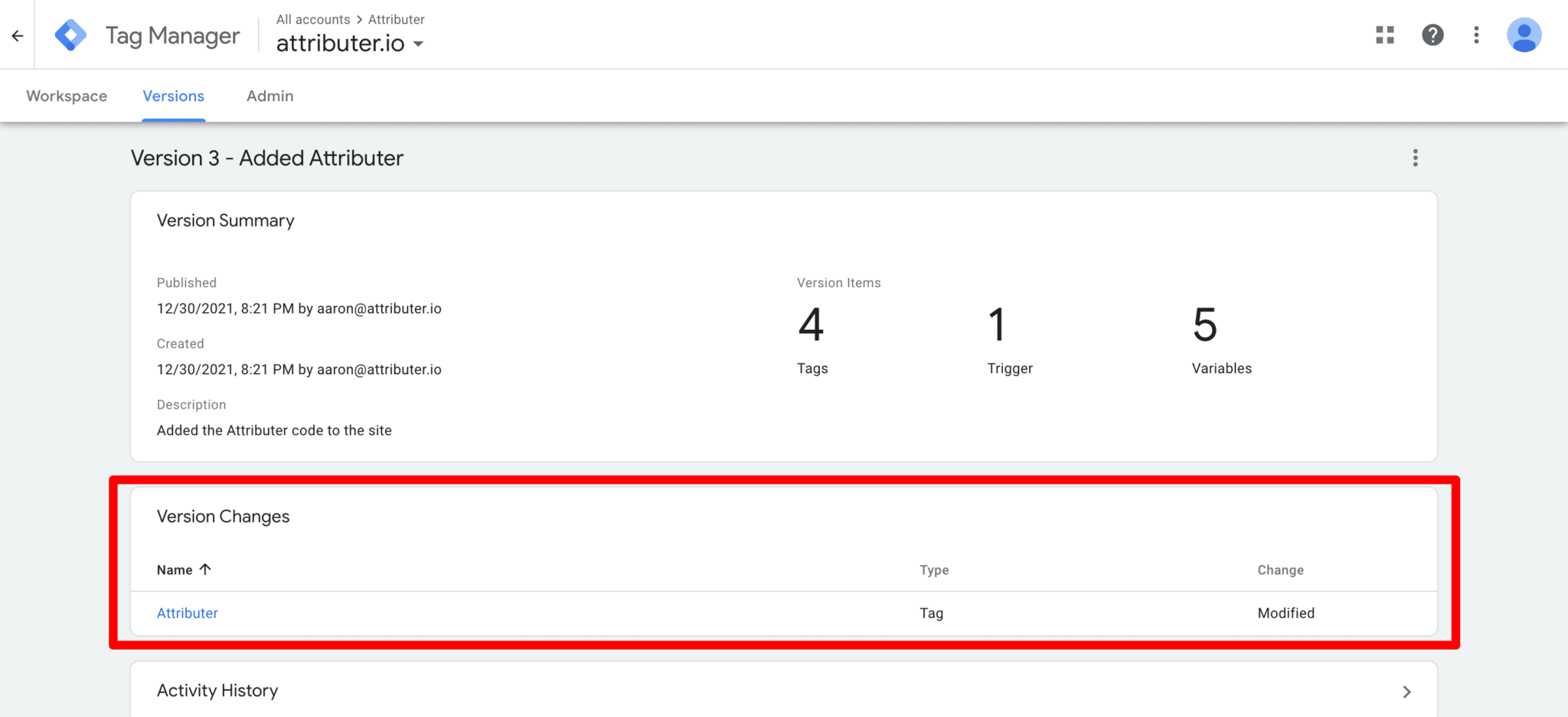Go to the Admin tab

270,96
